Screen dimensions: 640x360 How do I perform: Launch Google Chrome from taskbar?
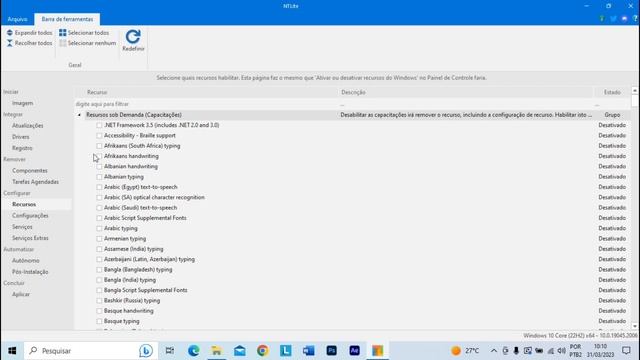(x=262, y=351)
